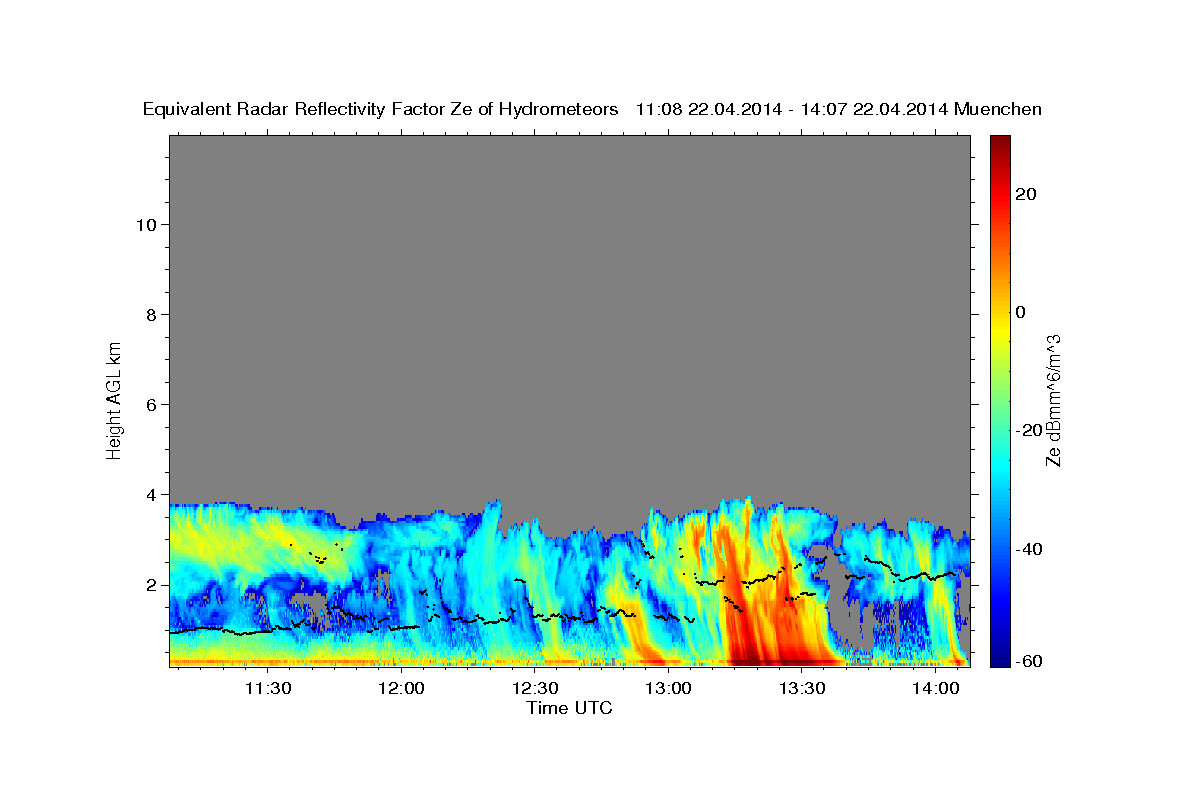Click the '13:00' time tick label
This screenshot has height=800, width=1200.
pos(669,688)
